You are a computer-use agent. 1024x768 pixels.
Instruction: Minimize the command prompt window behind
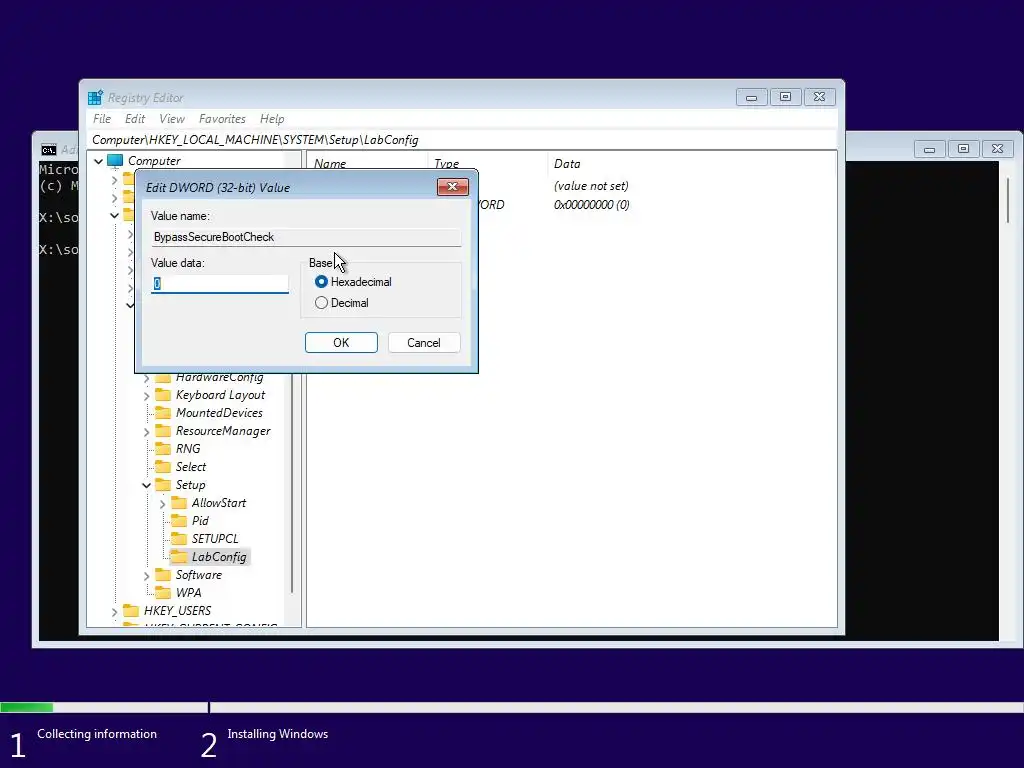click(929, 149)
